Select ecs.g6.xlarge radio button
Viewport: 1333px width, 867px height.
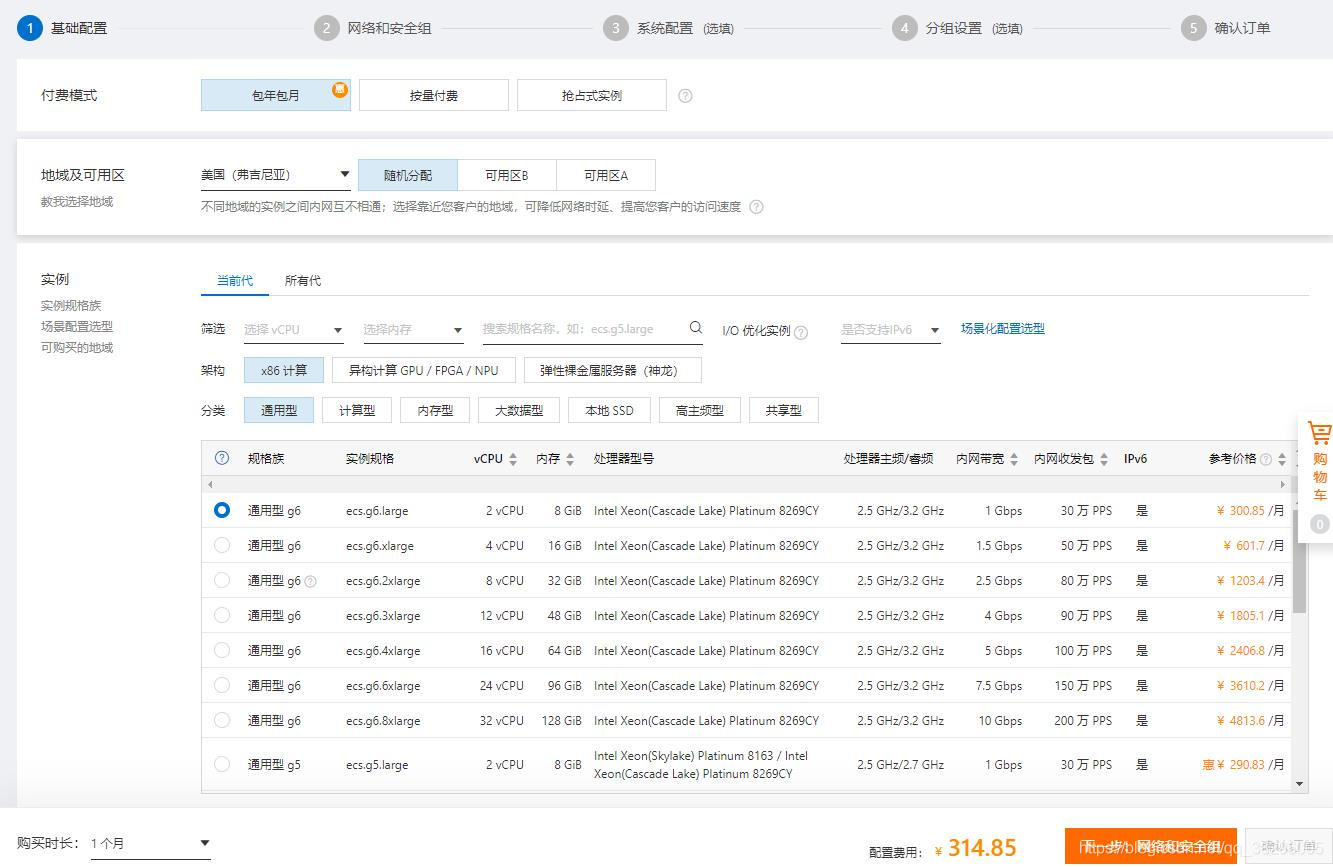222,545
